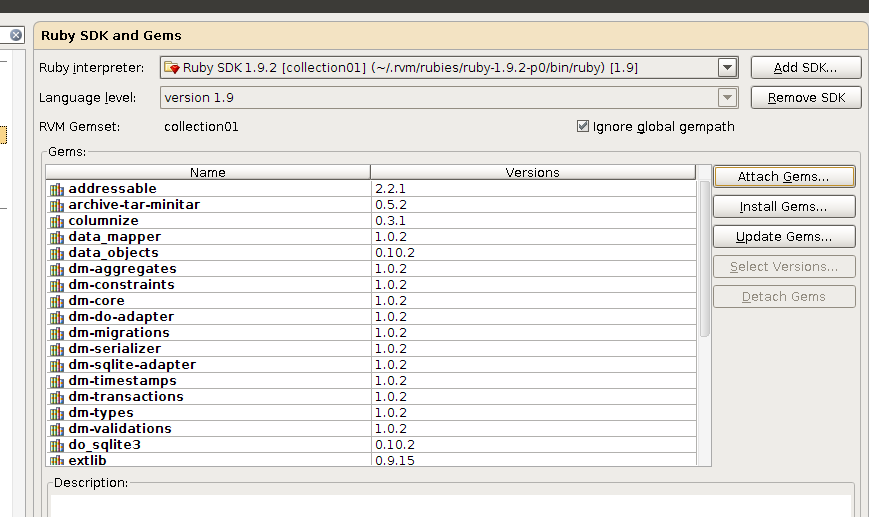The height and width of the screenshot is (517, 869).
Task: Toggle Ignore global gempath checkbox
Action: [x=582, y=126]
